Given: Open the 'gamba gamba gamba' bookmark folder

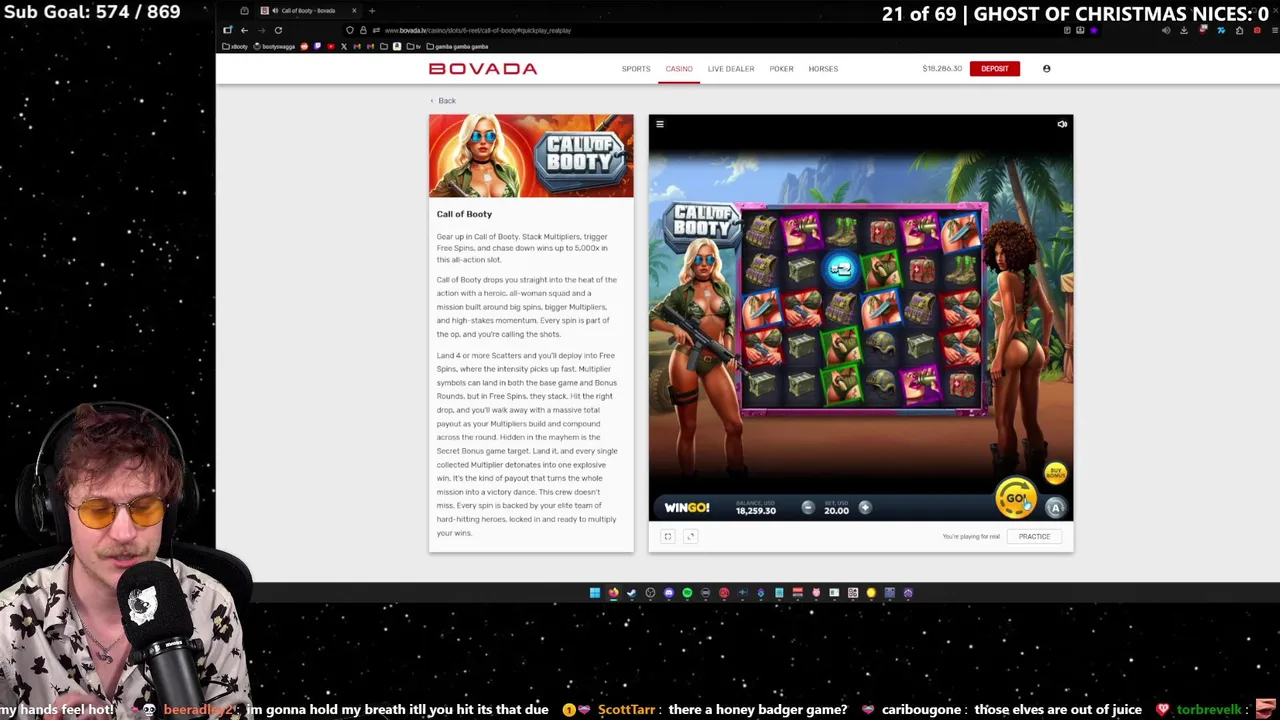Looking at the screenshot, I should tap(458, 46).
